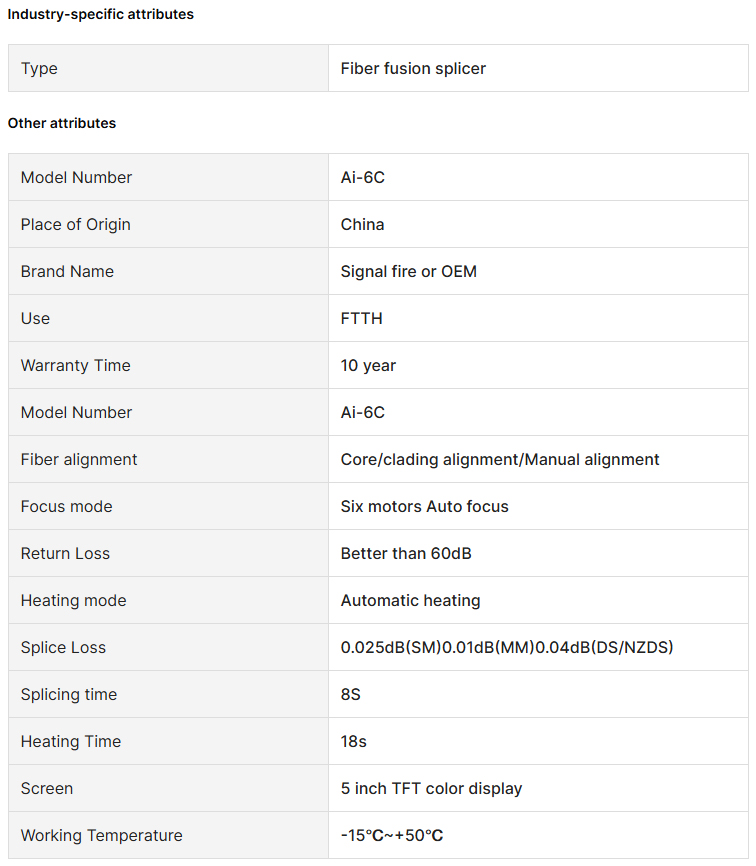Click the 10 year warranty value
Viewport: 756px width, 866px height.
pos(368,366)
